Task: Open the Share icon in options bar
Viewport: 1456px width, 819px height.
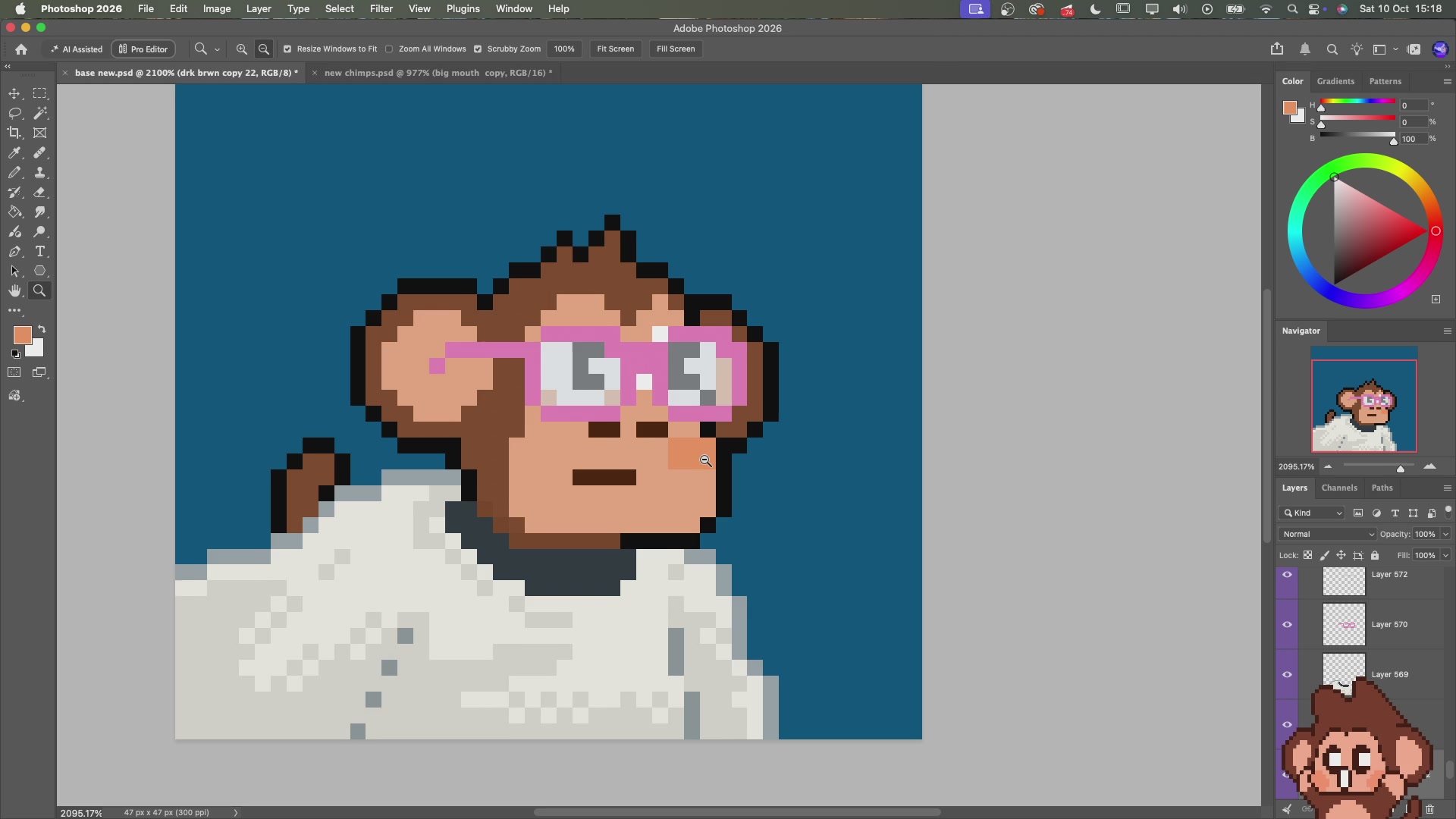Action: (x=1277, y=49)
